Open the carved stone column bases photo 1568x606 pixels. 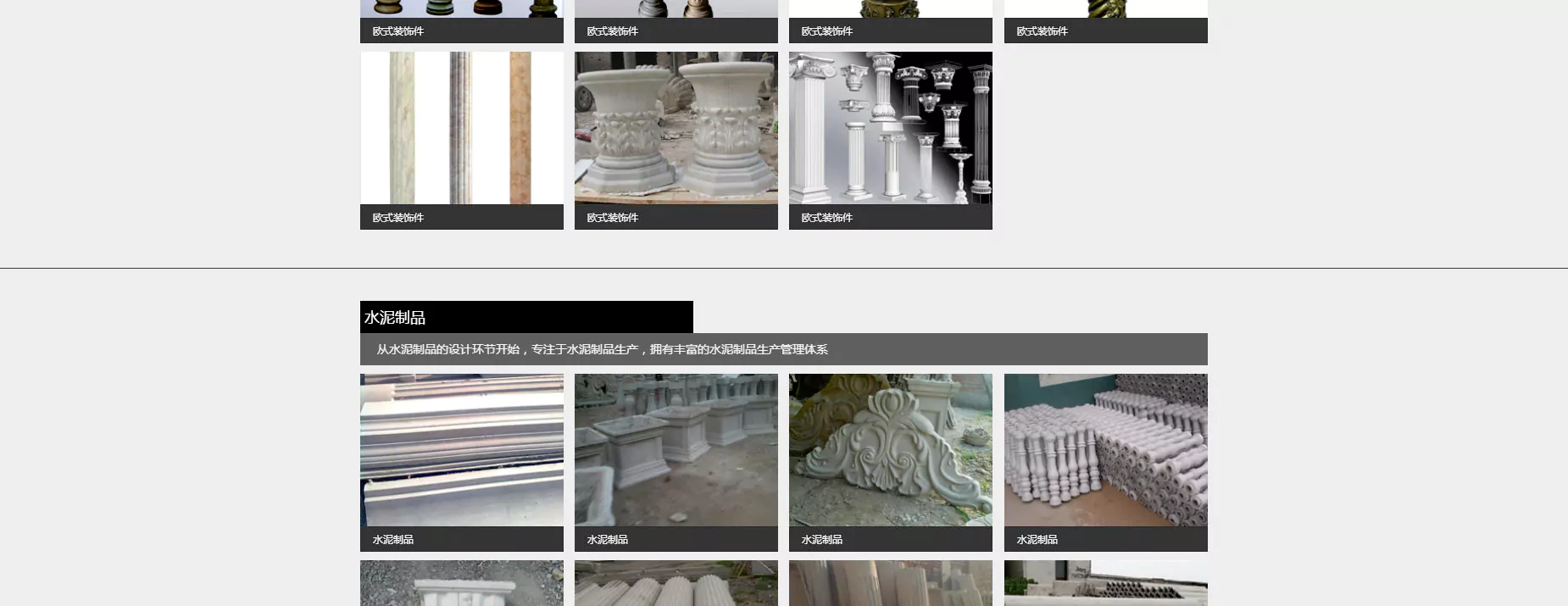click(x=676, y=128)
